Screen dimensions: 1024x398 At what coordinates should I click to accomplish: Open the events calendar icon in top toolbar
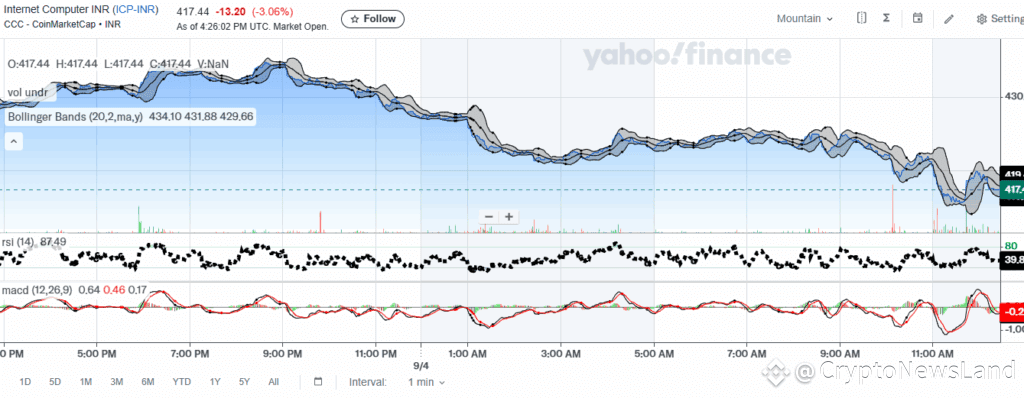tap(918, 18)
